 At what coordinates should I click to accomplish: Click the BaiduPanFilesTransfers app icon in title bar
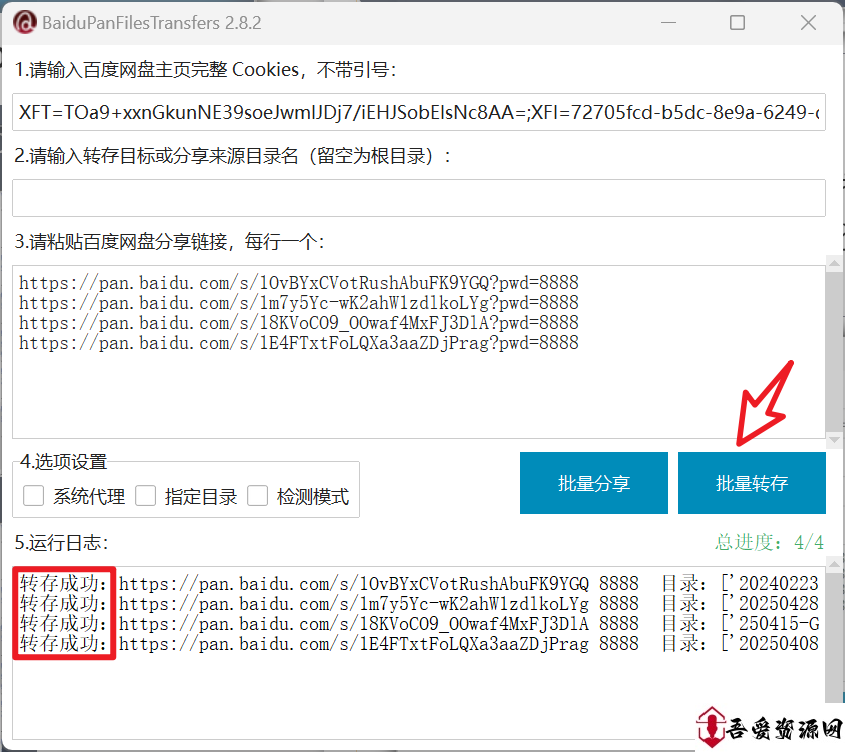[24, 23]
